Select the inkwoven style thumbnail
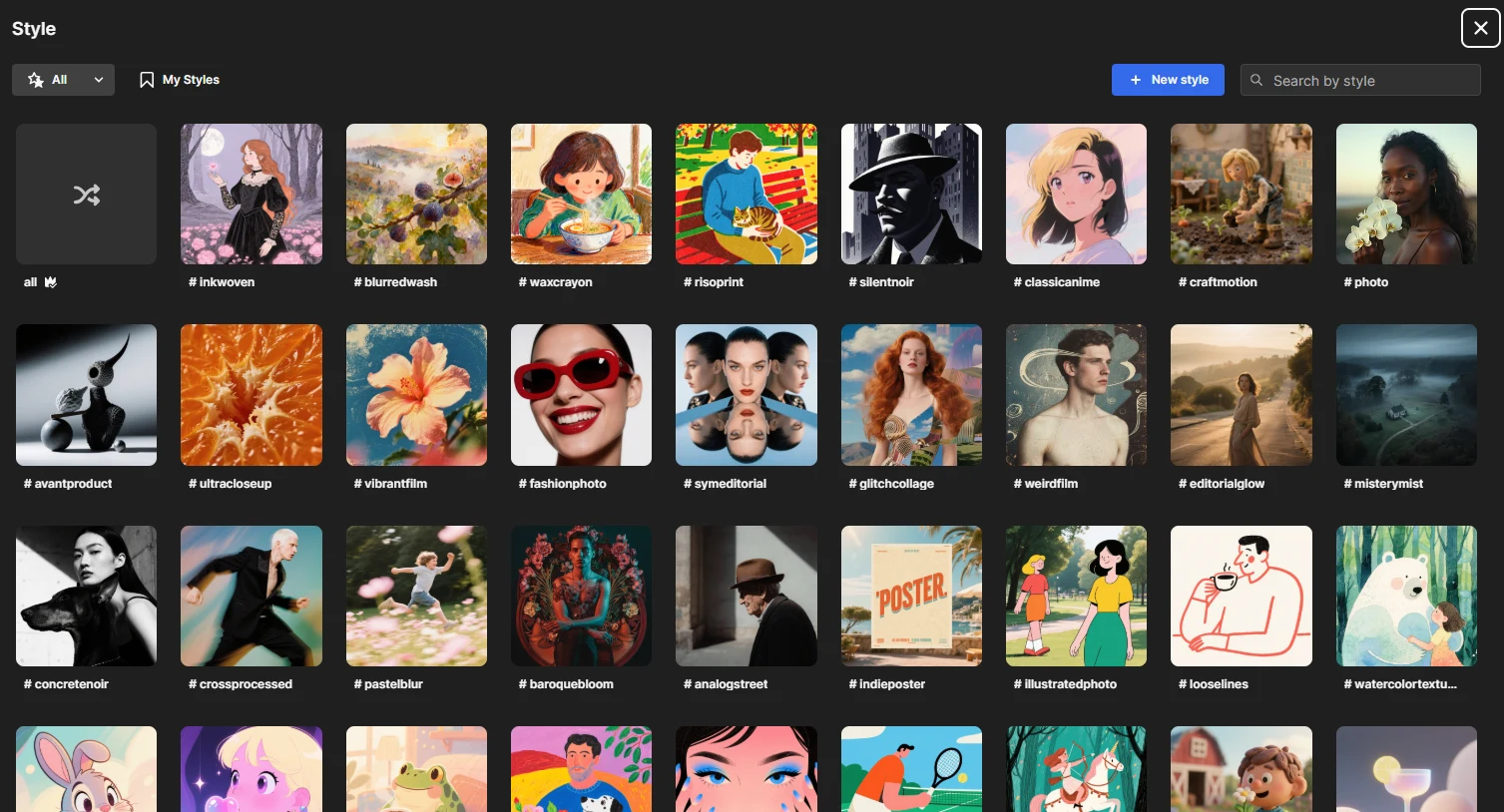Viewport: 1504px width, 812px height. point(251,194)
